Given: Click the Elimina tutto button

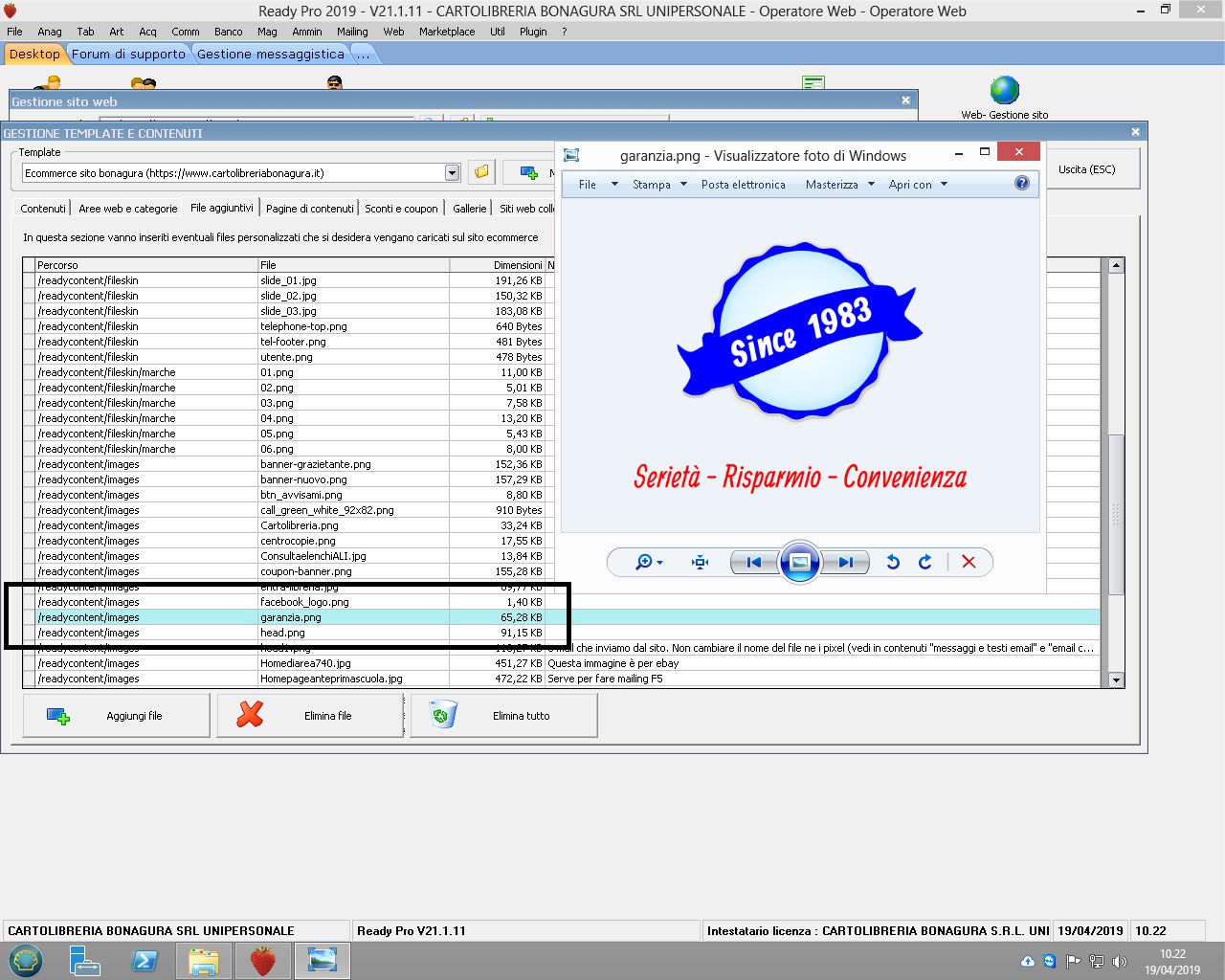Looking at the screenshot, I should (503, 716).
